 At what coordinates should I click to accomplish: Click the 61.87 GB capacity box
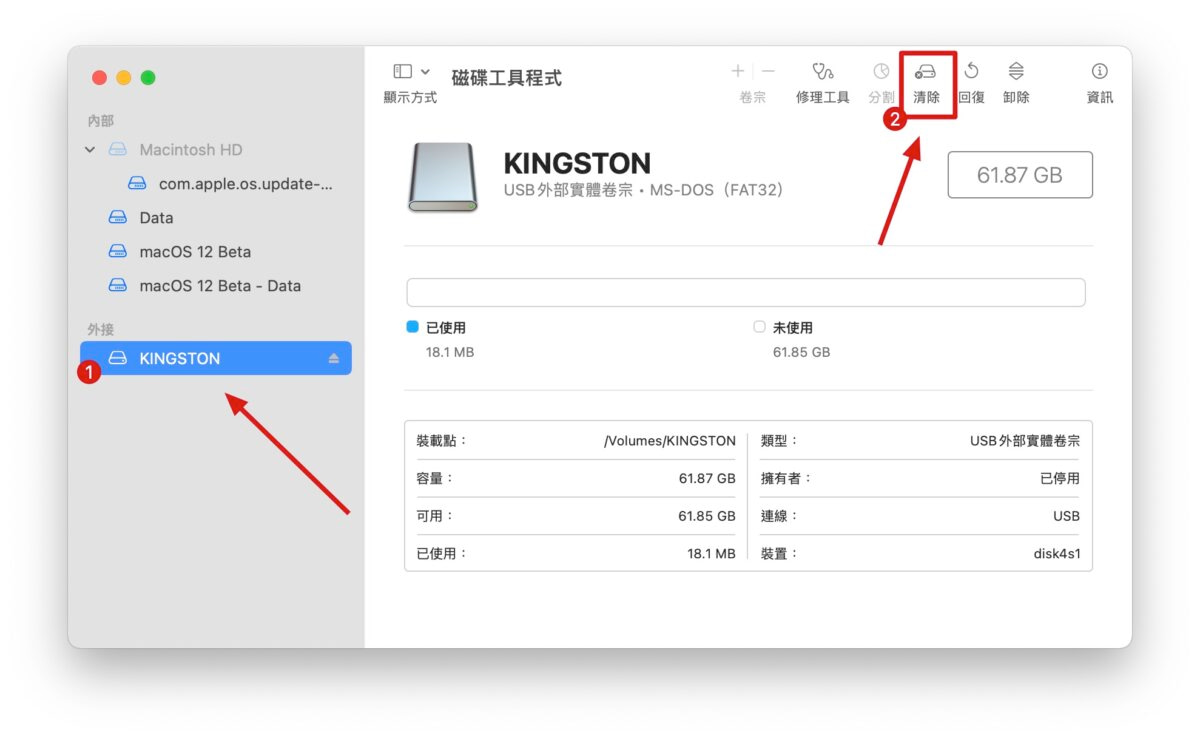coord(1020,175)
